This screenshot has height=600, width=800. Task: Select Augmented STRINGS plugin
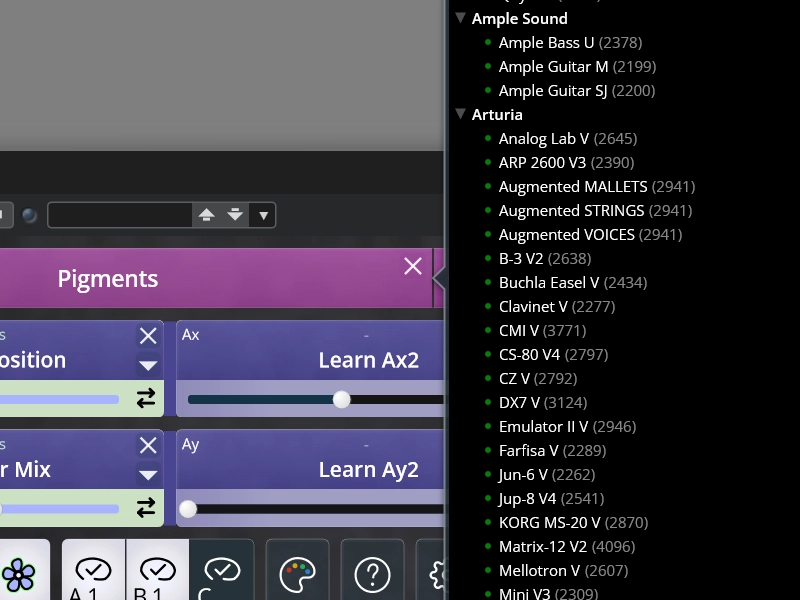pyautogui.click(x=595, y=211)
